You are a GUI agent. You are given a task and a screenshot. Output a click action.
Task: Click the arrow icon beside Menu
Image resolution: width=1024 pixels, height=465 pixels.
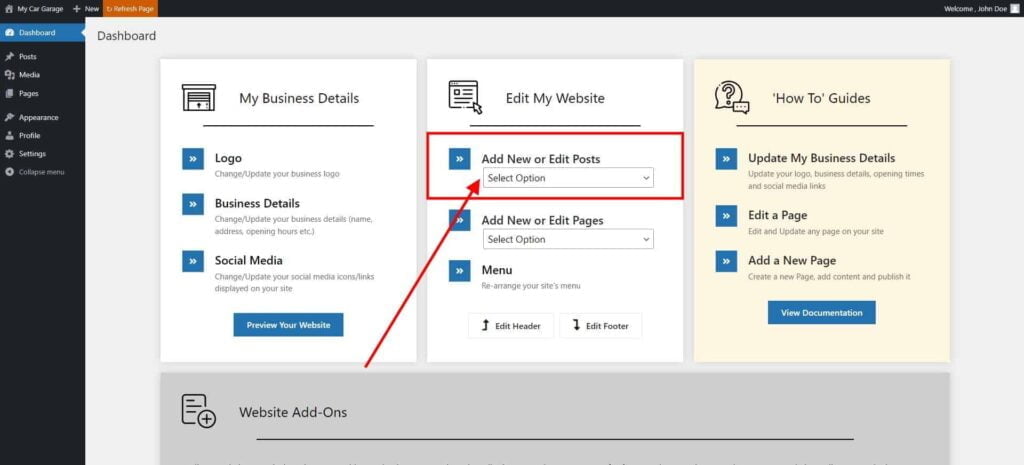tap(459, 270)
